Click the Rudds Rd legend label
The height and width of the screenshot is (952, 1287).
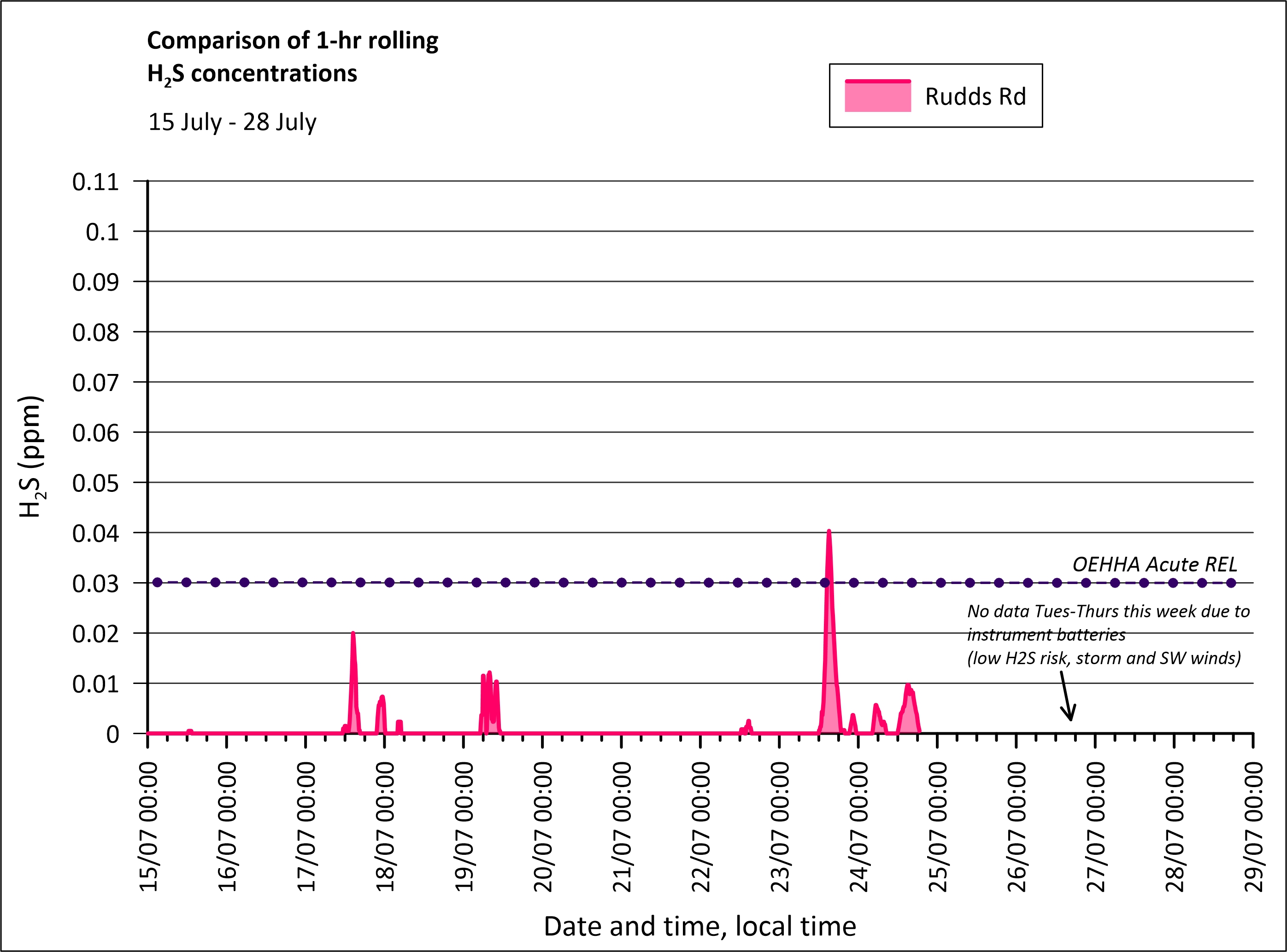975,97
